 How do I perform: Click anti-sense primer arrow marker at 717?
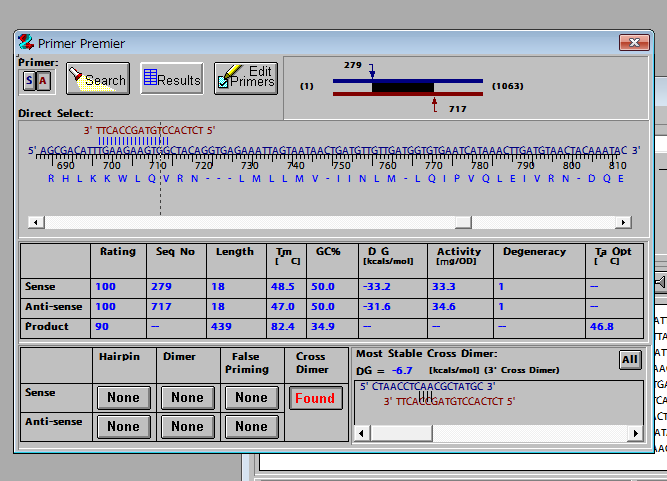434,102
